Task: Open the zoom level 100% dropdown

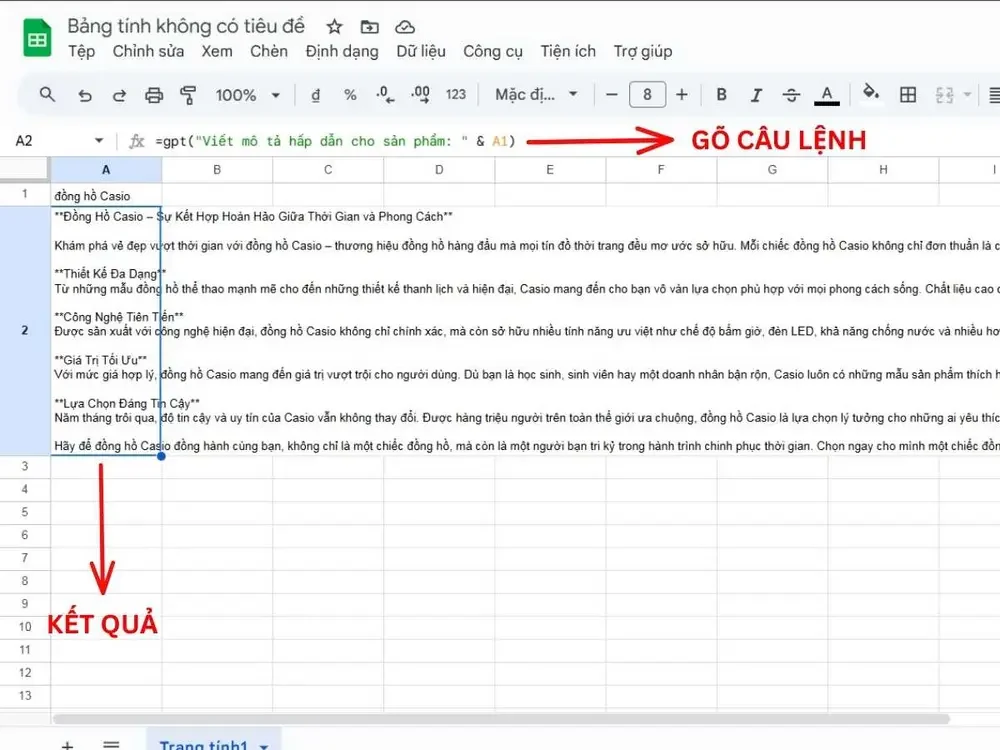Action: pyautogui.click(x=247, y=95)
